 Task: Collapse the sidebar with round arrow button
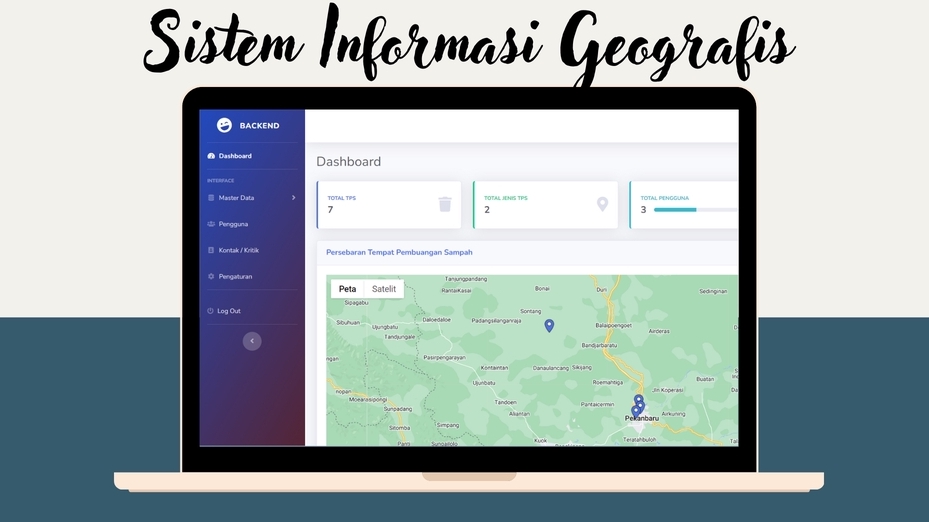pyautogui.click(x=252, y=341)
